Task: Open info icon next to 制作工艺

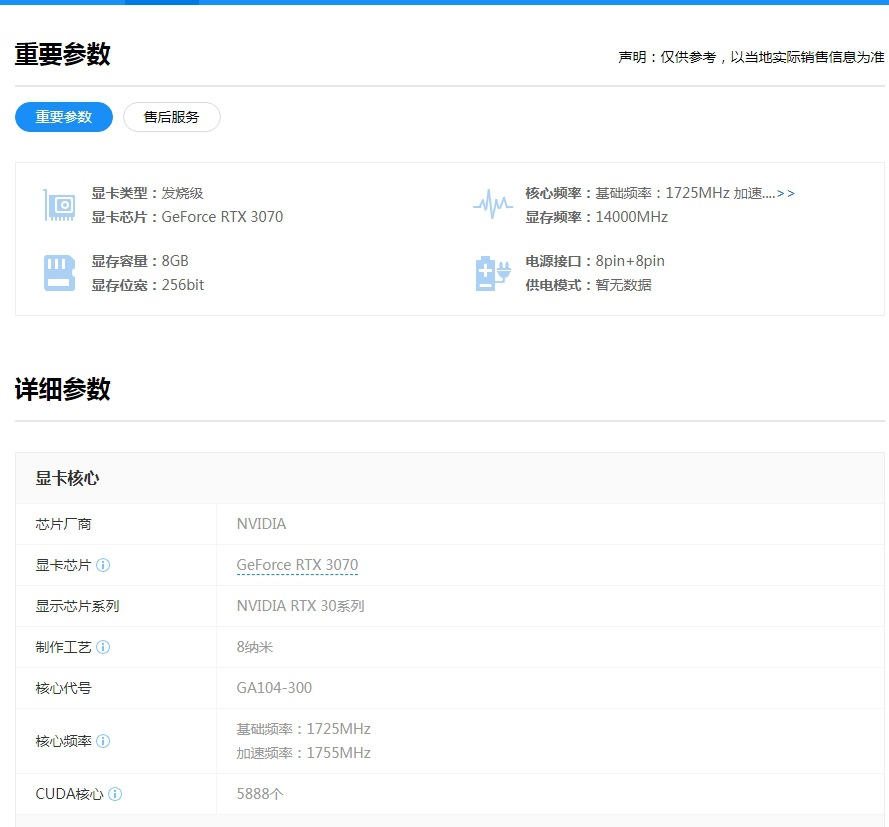Action: point(103,647)
